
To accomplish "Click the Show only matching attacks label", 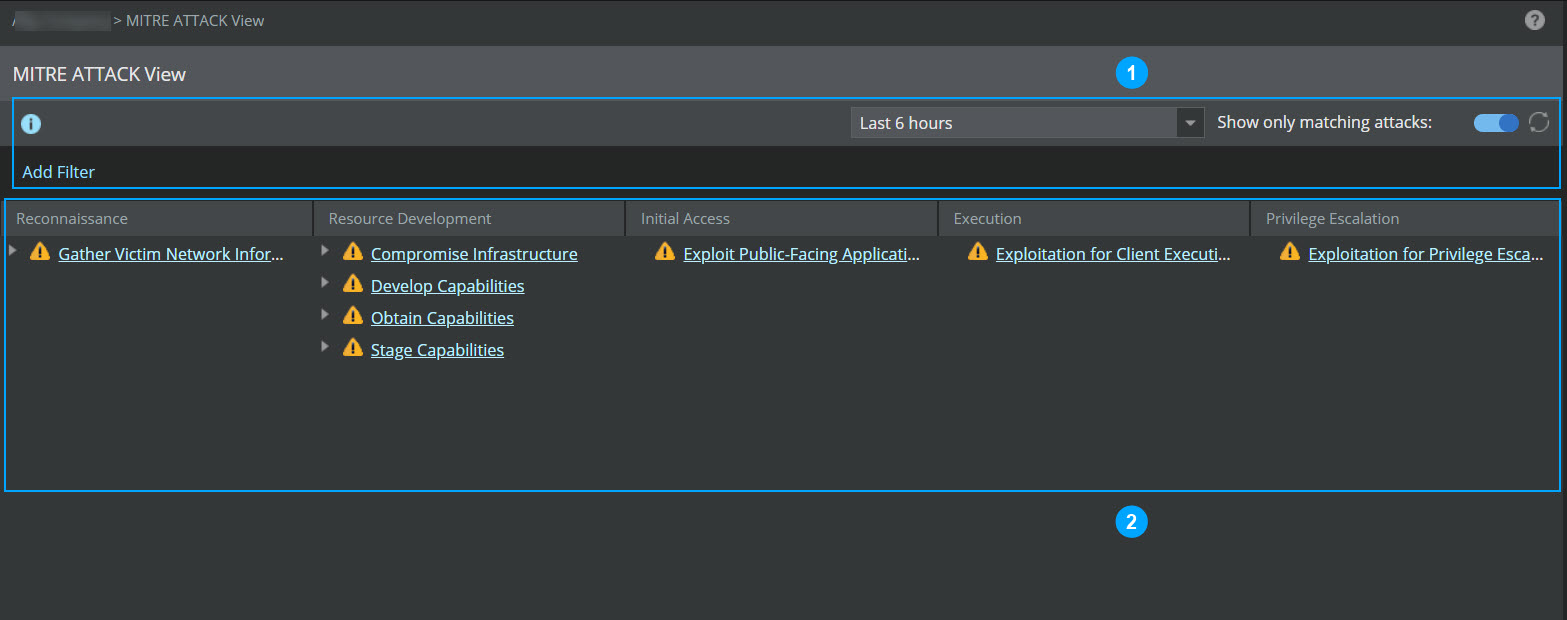I will 1325,123.
